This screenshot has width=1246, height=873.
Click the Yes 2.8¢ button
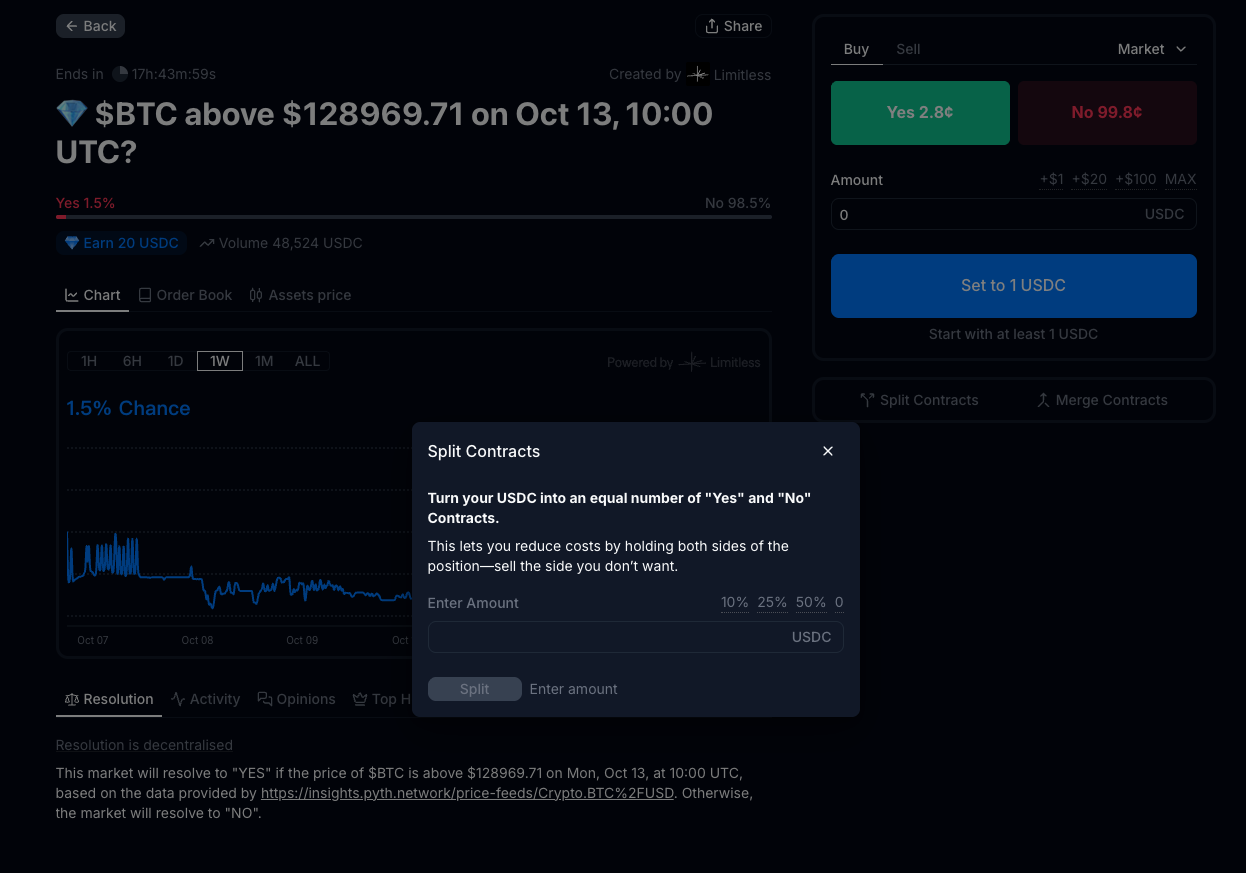920,113
